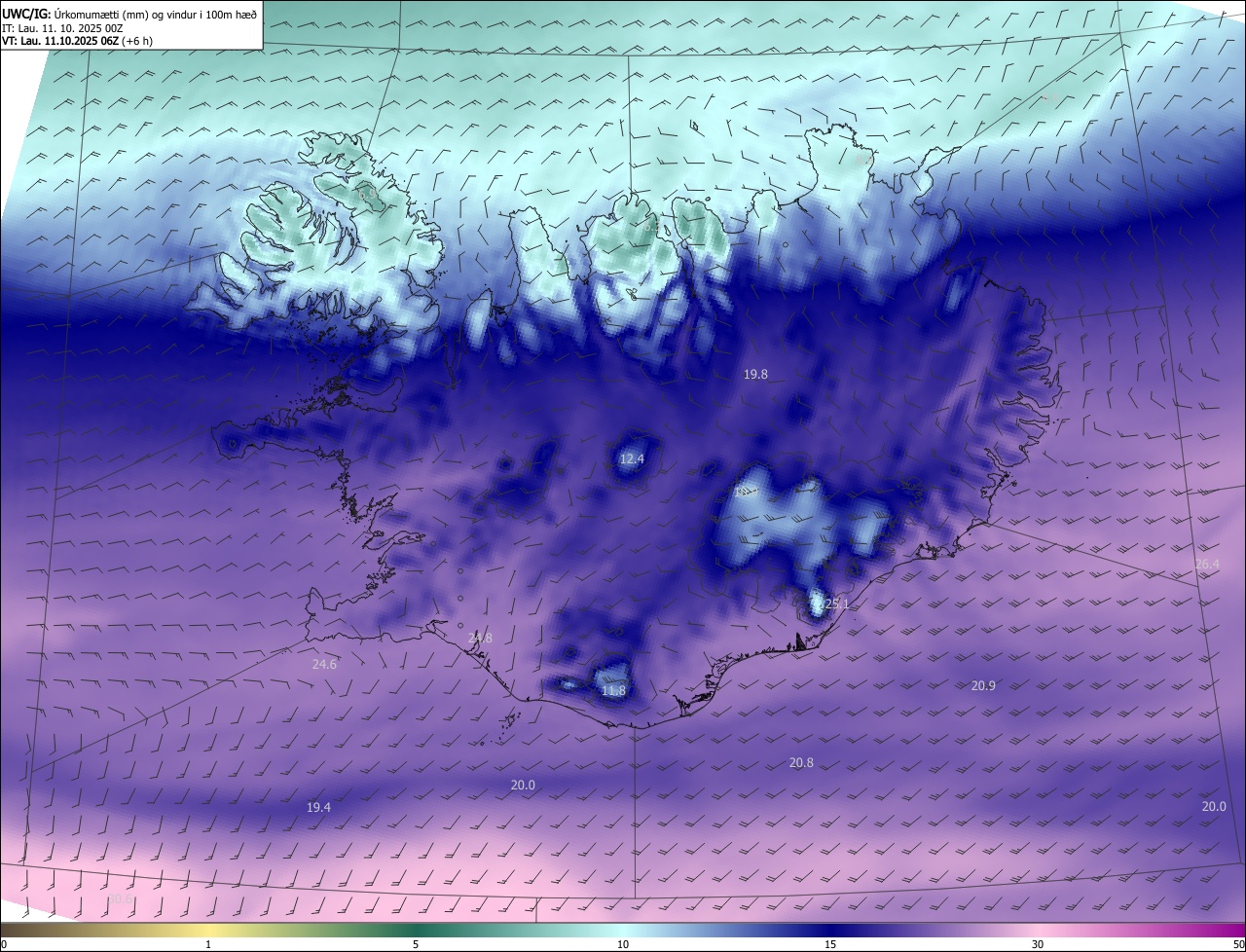Click the 26.4 value on the map
Viewport: 1246px width, 952px height.
coord(1207,565)
